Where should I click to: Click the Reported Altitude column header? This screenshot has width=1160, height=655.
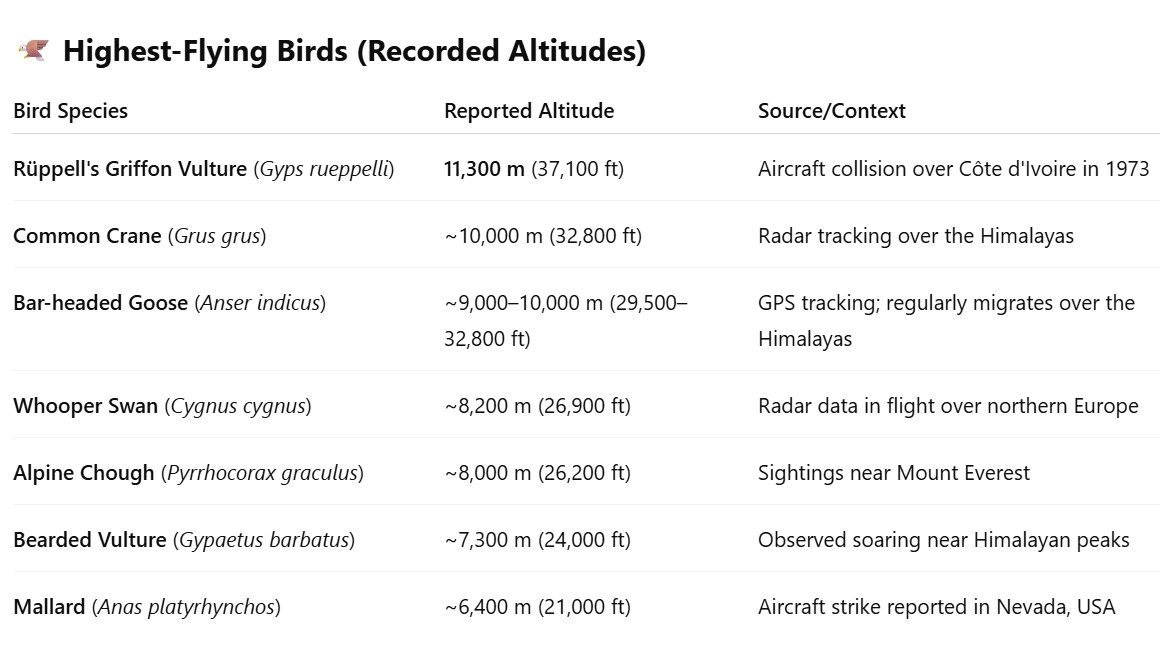(x=529, y=111)
